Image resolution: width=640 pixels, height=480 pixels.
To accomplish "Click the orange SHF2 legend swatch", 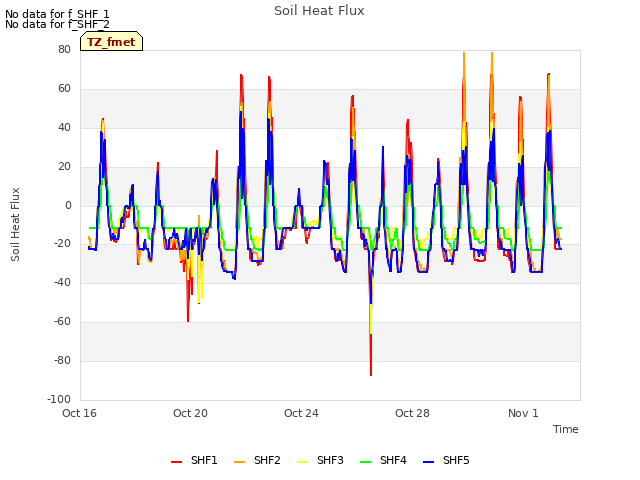I will coord(239,462).
